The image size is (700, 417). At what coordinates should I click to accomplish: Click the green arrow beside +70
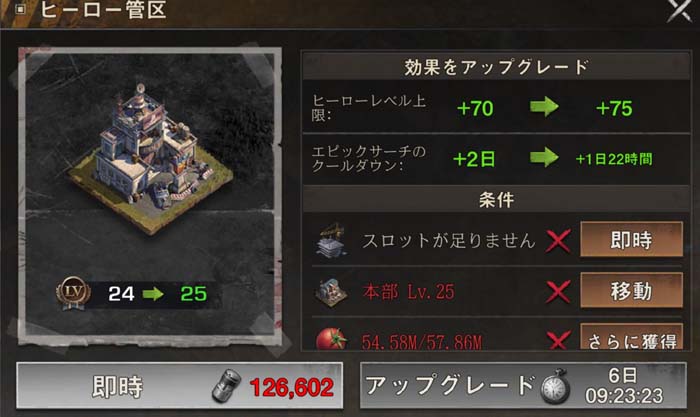(544, 107)
